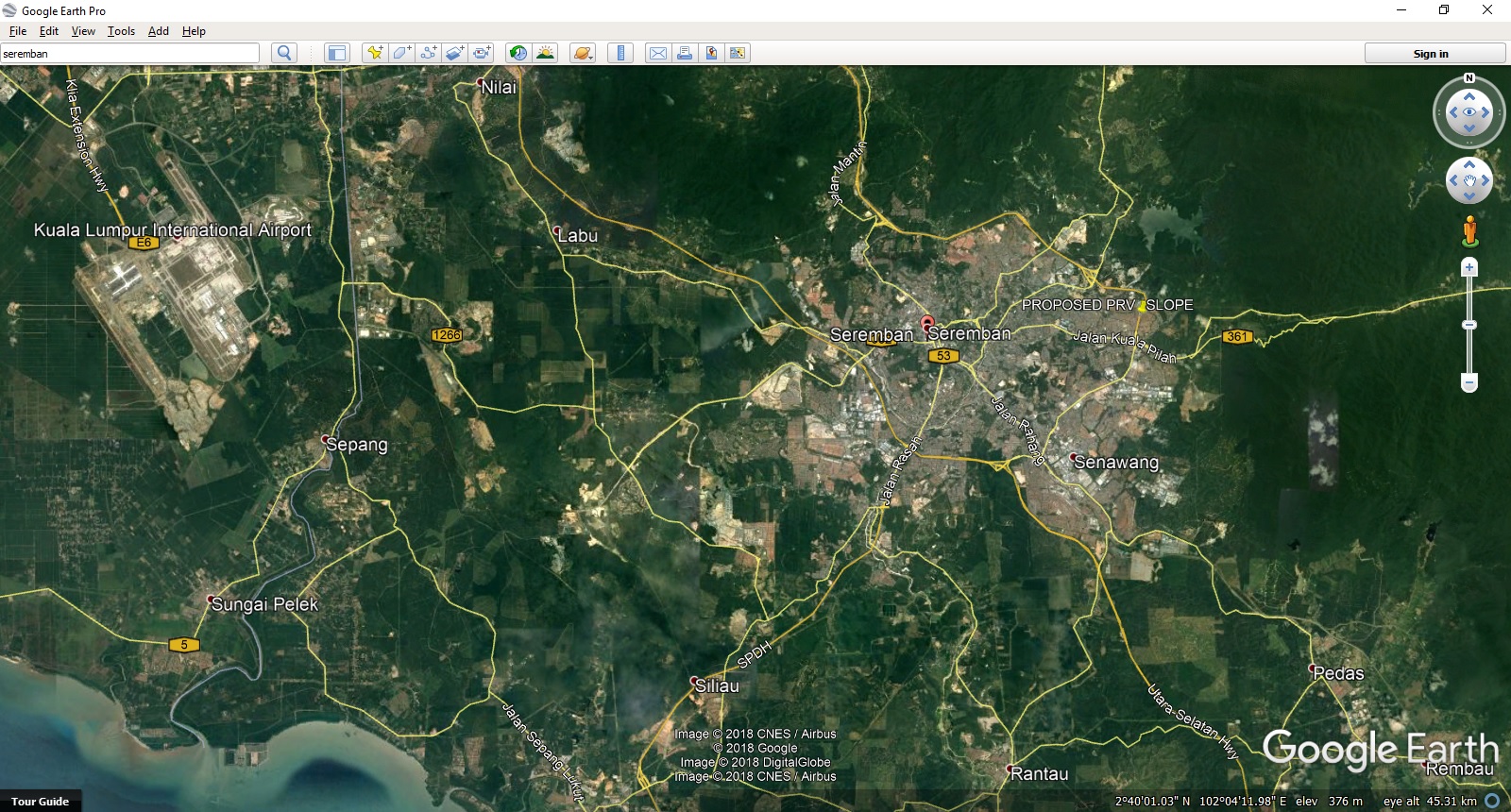The image size is (1511, 812).
Task: Zoom out with the minus button
Action: click(x=1469, y=382)
